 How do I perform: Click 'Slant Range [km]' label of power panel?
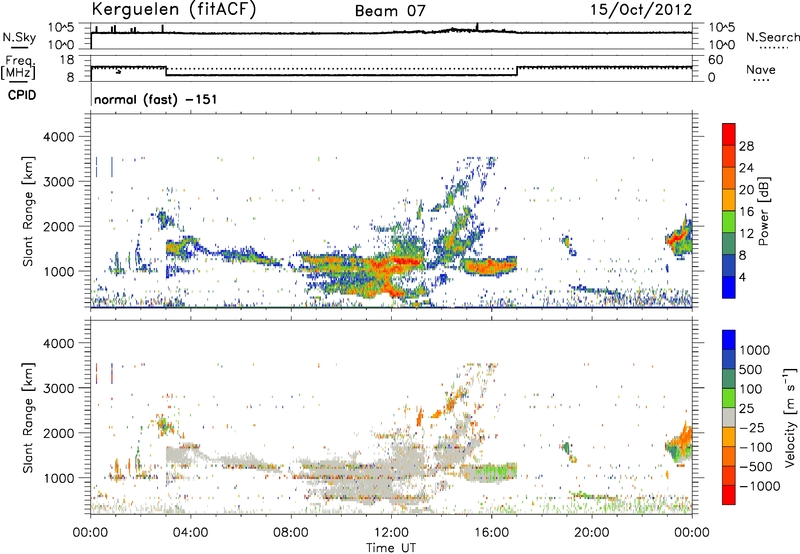(28, 211)
